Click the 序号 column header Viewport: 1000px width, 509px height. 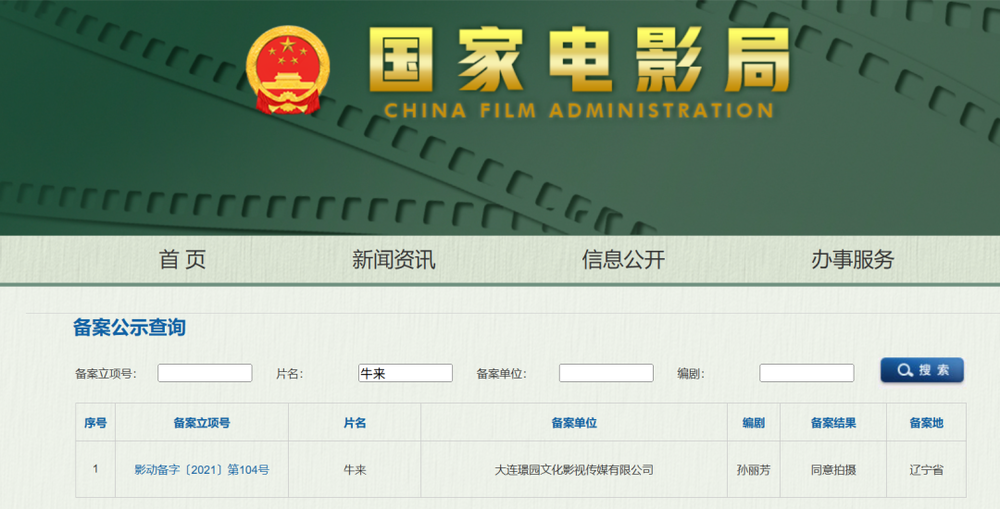[x=96, y=423]
